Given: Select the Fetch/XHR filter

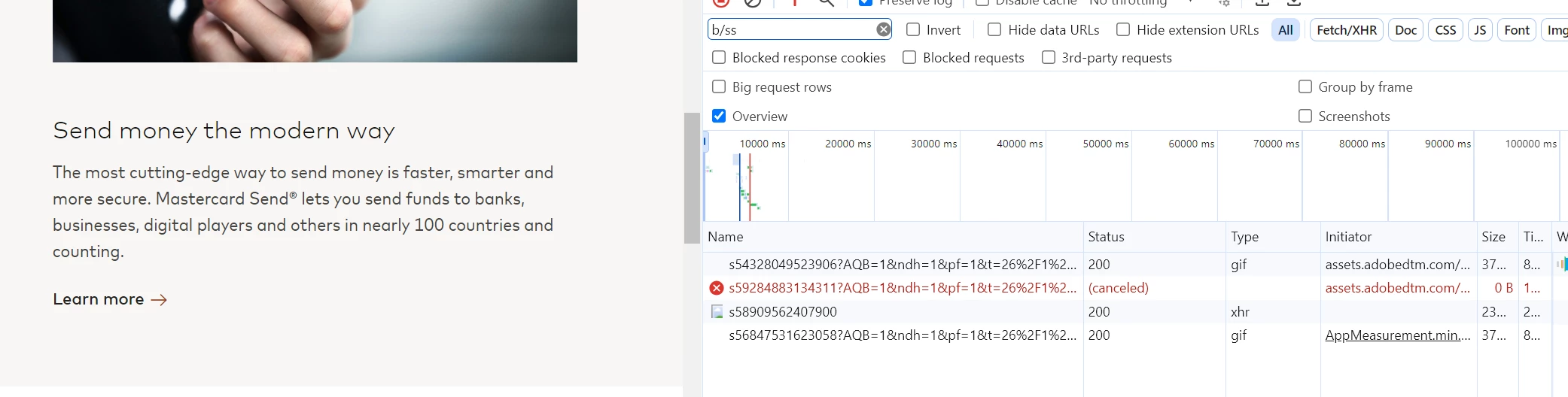Looking at the screenshot, I should point(1347,30).
